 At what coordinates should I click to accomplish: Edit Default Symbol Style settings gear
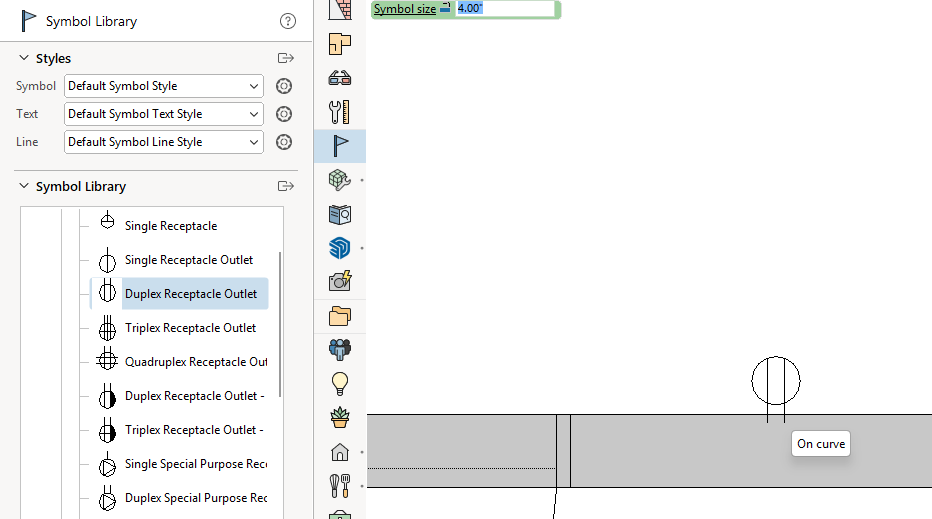pos(284,86)
